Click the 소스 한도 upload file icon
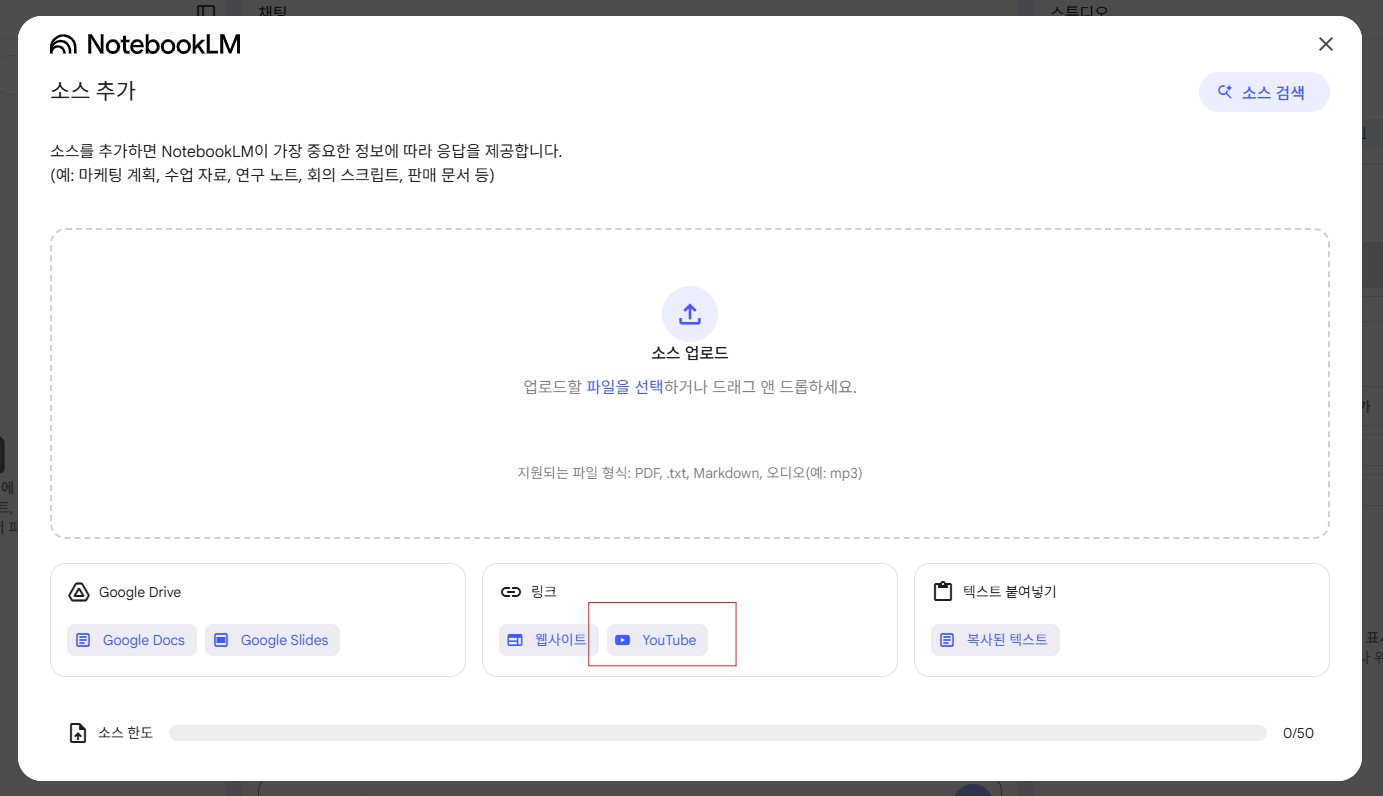1383x796 pixels. point(78,733)
